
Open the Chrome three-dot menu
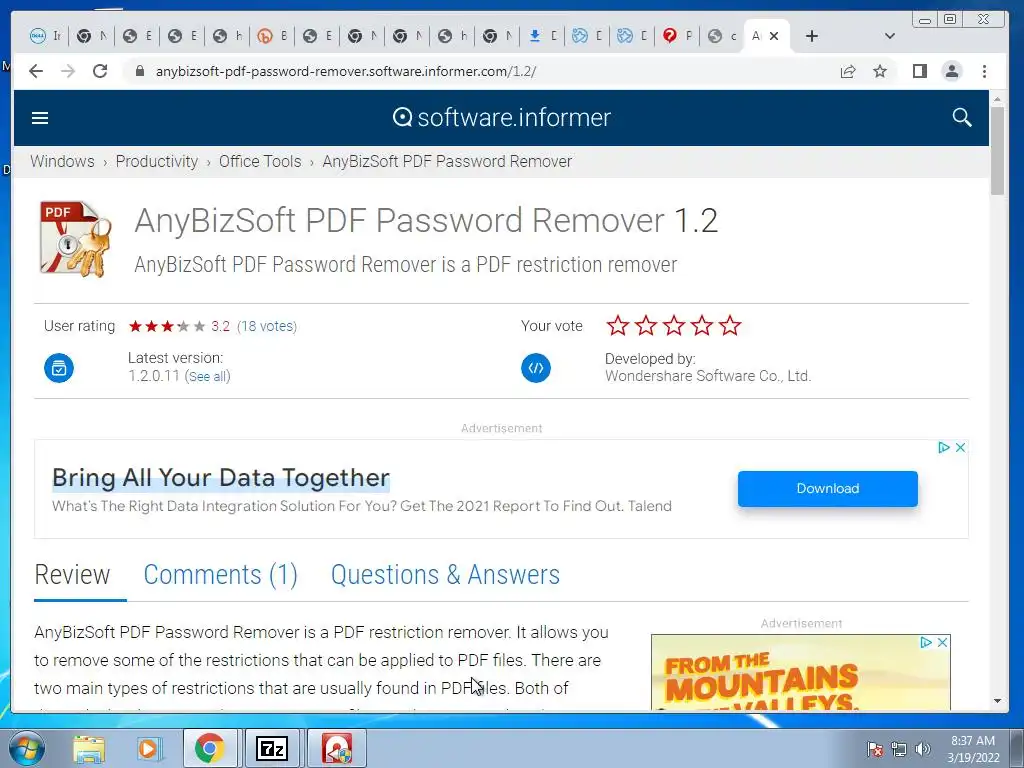[x=984, y=71]
